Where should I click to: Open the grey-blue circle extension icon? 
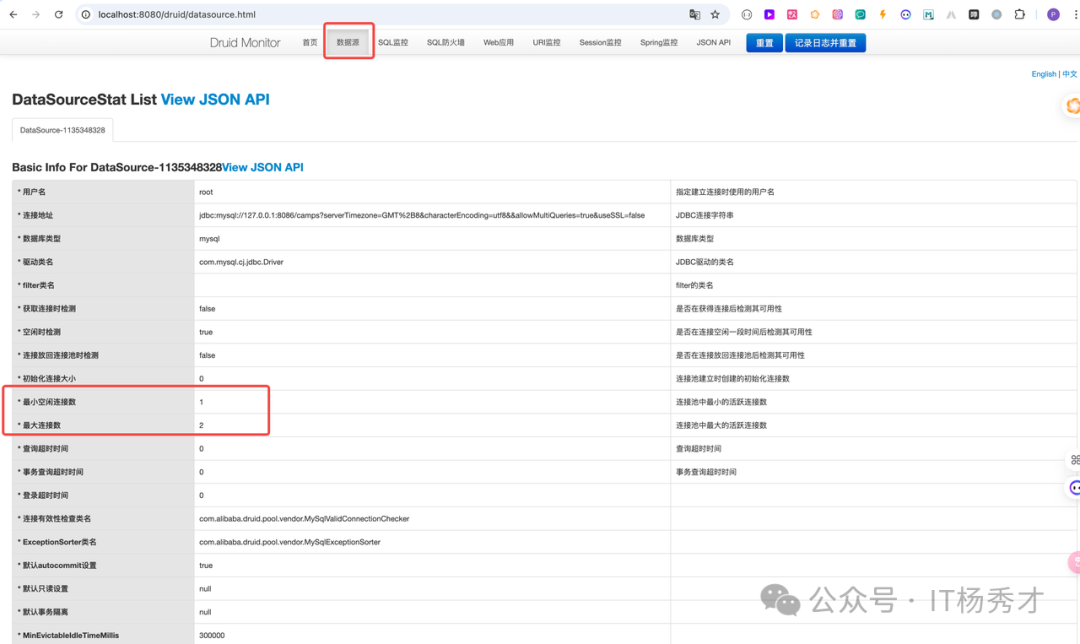point(997,14)
